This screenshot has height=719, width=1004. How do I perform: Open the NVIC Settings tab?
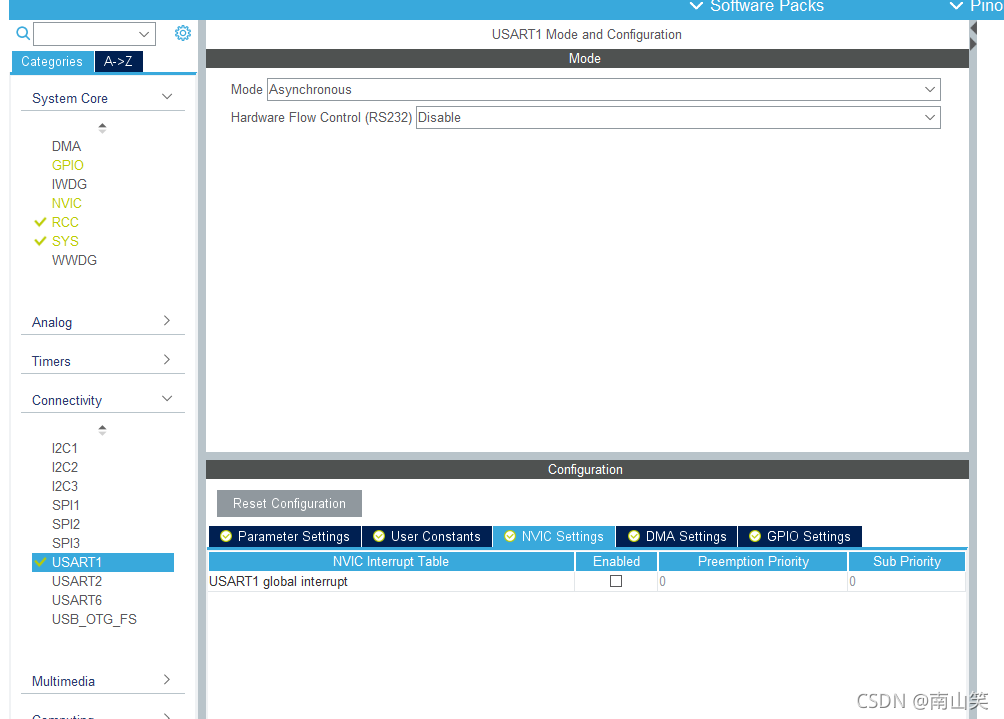[x=554, y=537]
